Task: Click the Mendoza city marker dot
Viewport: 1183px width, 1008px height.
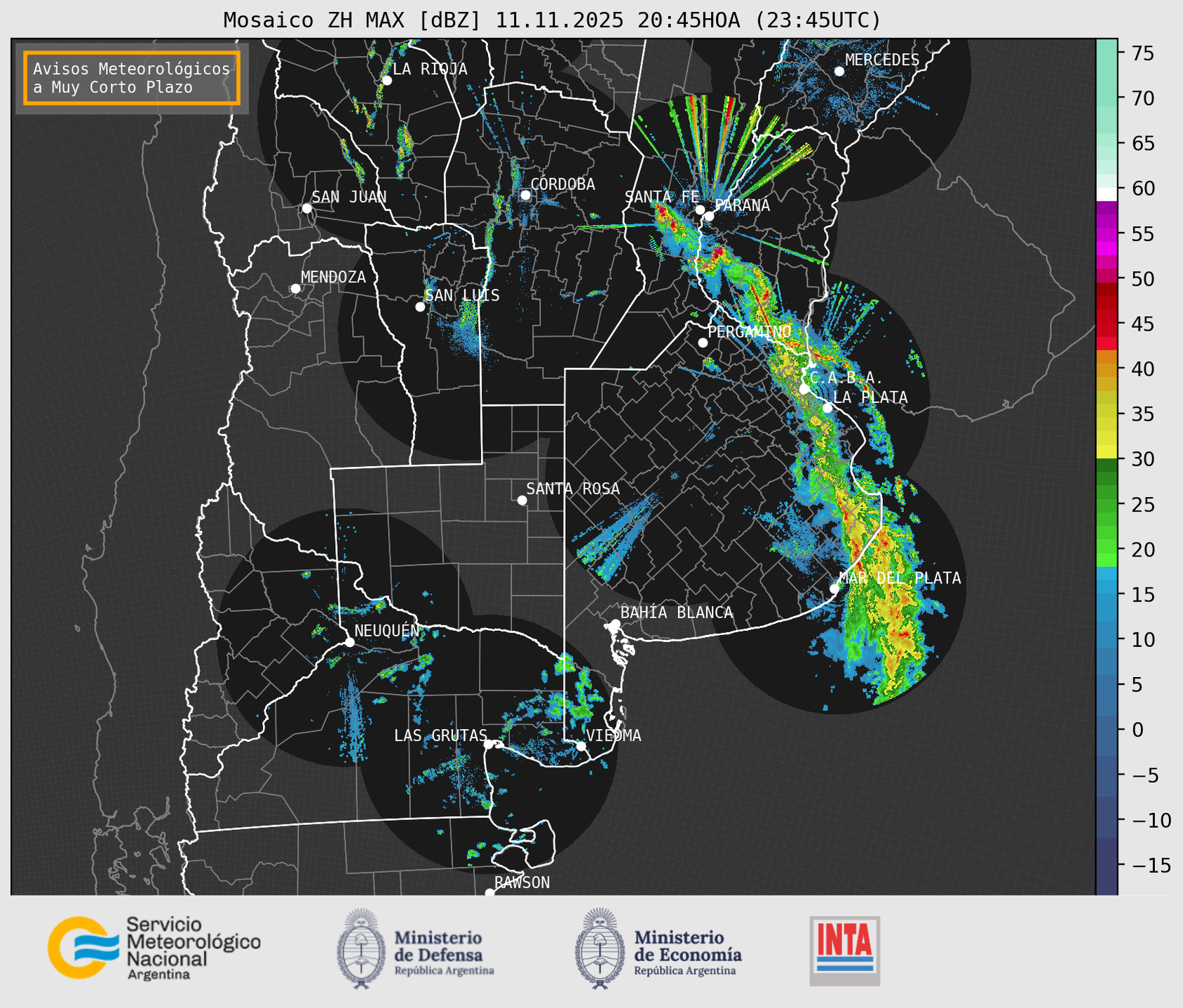Action: click(x=296, y=289)
